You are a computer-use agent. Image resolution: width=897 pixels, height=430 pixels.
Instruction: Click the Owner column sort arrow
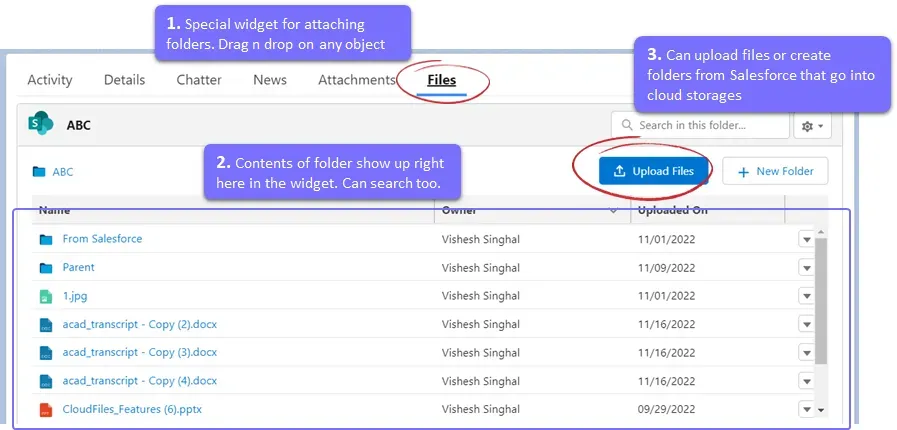point(614,210)
